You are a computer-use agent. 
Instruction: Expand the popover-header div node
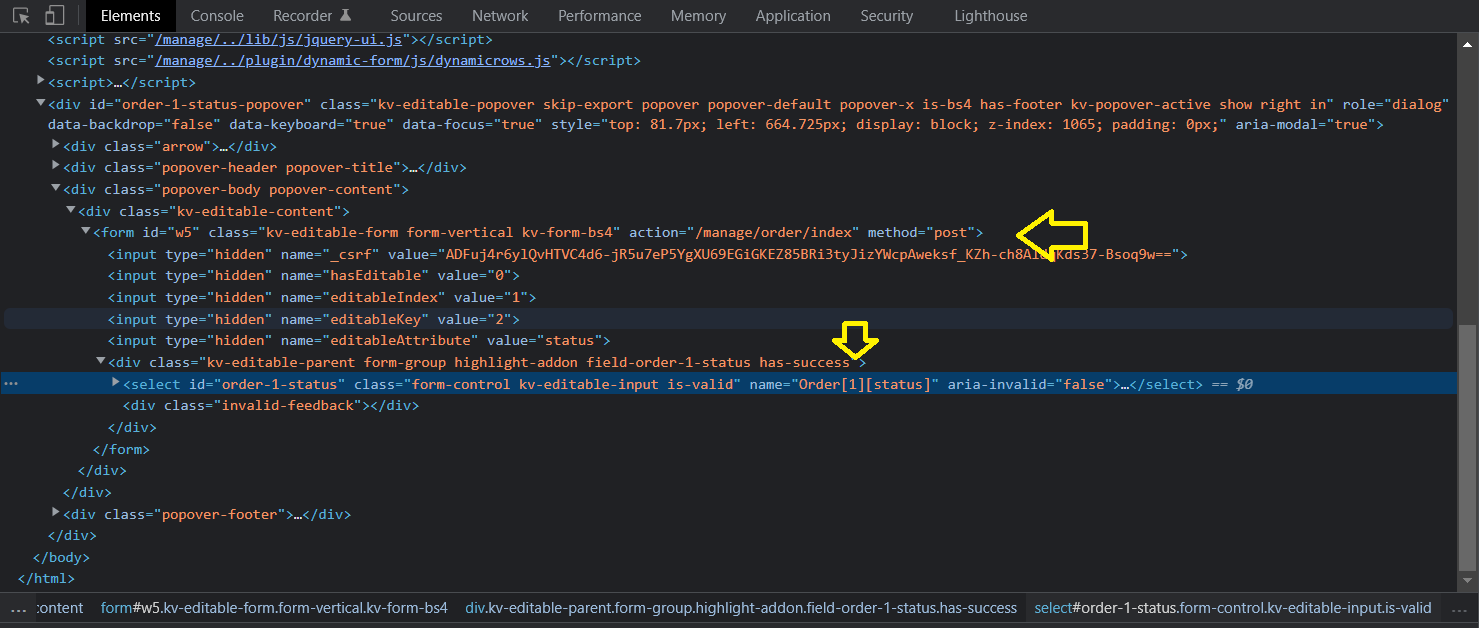pyautogui.click(x=56, y=167)
